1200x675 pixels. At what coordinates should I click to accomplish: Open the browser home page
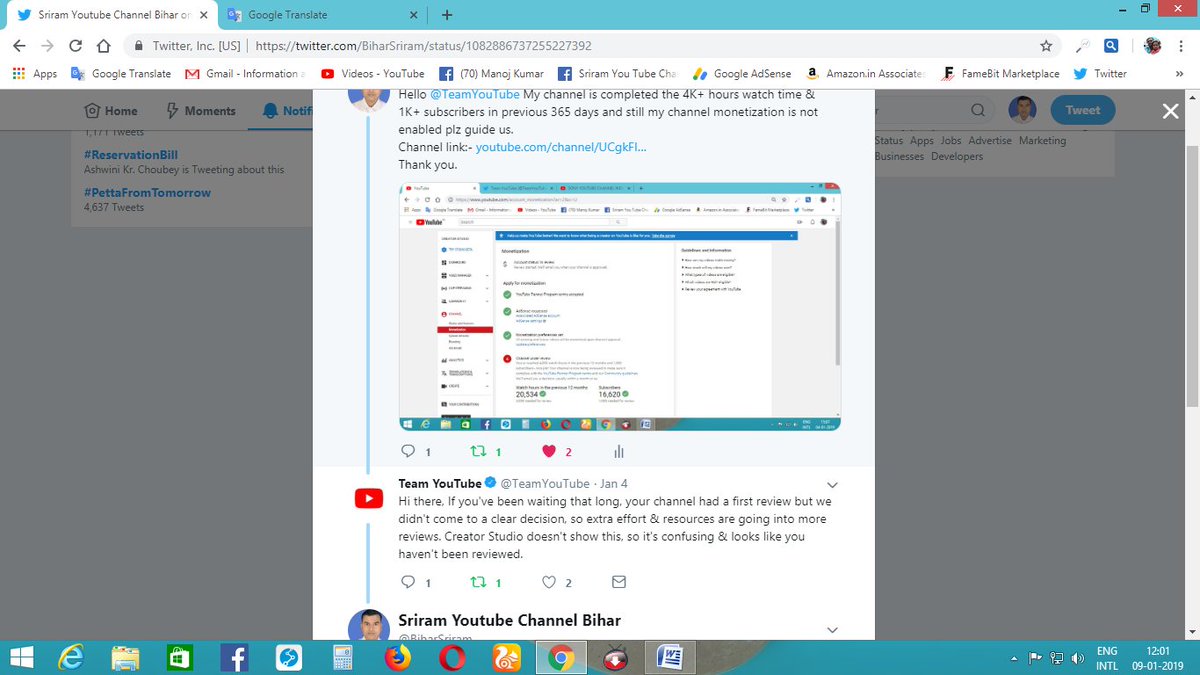coord(102,46)
